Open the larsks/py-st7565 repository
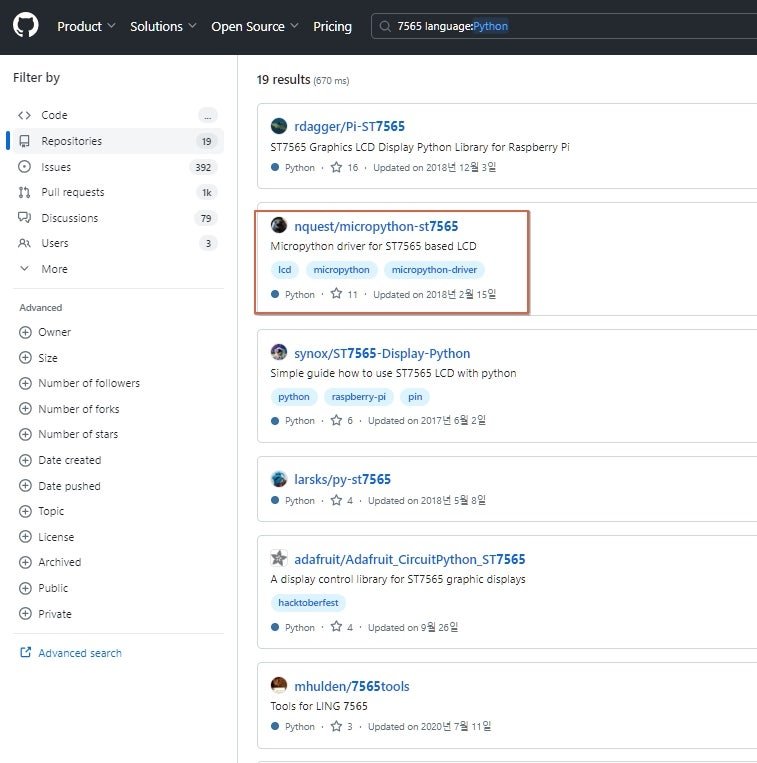 pyautogui.click(x=342, y=479)
